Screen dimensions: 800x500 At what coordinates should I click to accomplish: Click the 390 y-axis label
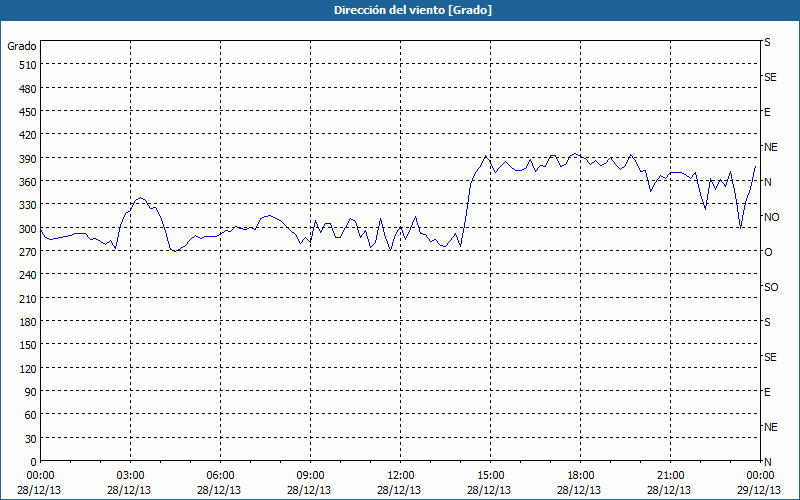click(x=29, y=159)
